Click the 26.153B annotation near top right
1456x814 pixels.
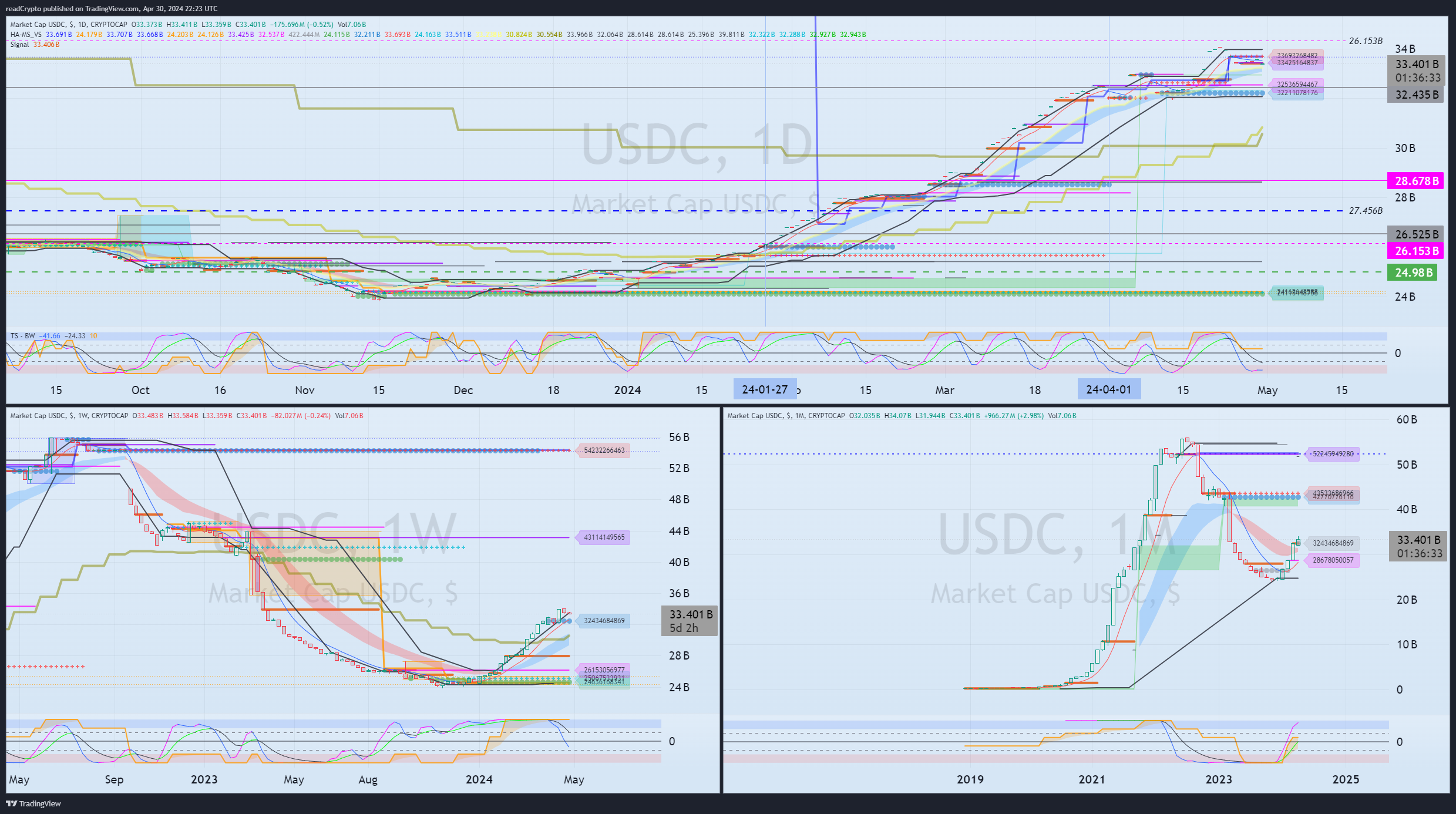pos(1366,41)
